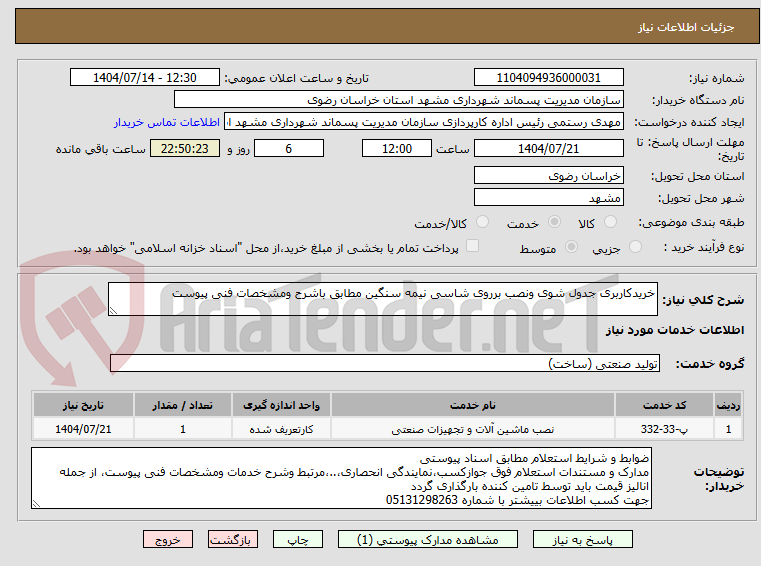
Task: Click the بازگشت back button
Action: [232, 539]
